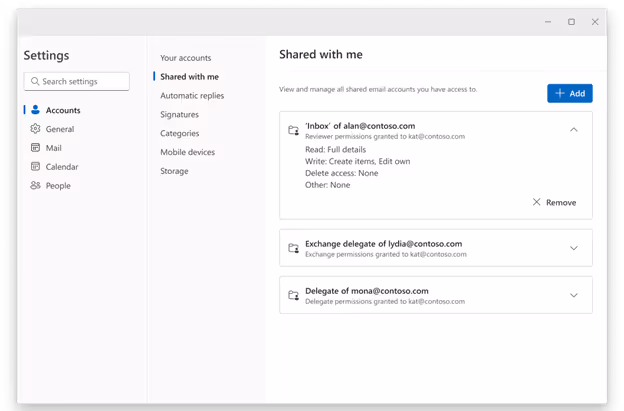Image resolution: width=624 pixels, height=411 pixels.
Task: Click the General gear icon
Action: [x=35, y=129]
